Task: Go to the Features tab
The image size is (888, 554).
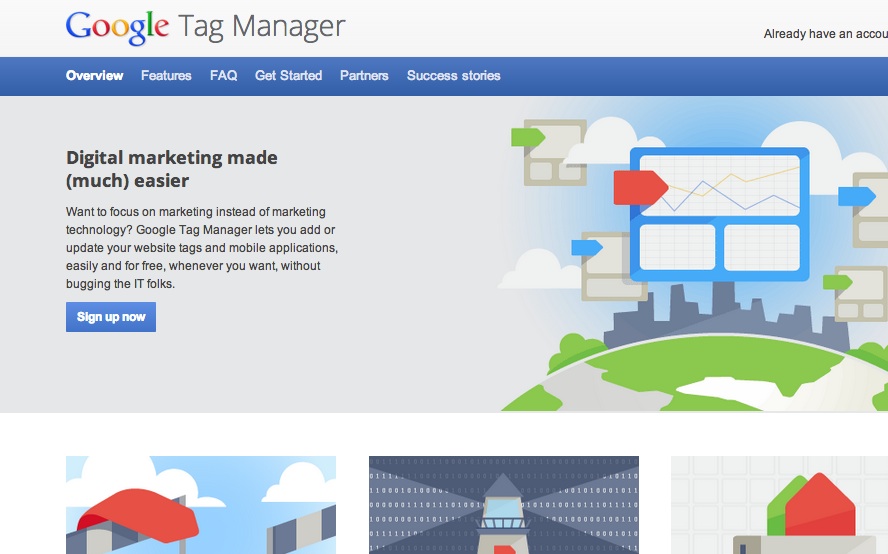Action: [166, 75]
